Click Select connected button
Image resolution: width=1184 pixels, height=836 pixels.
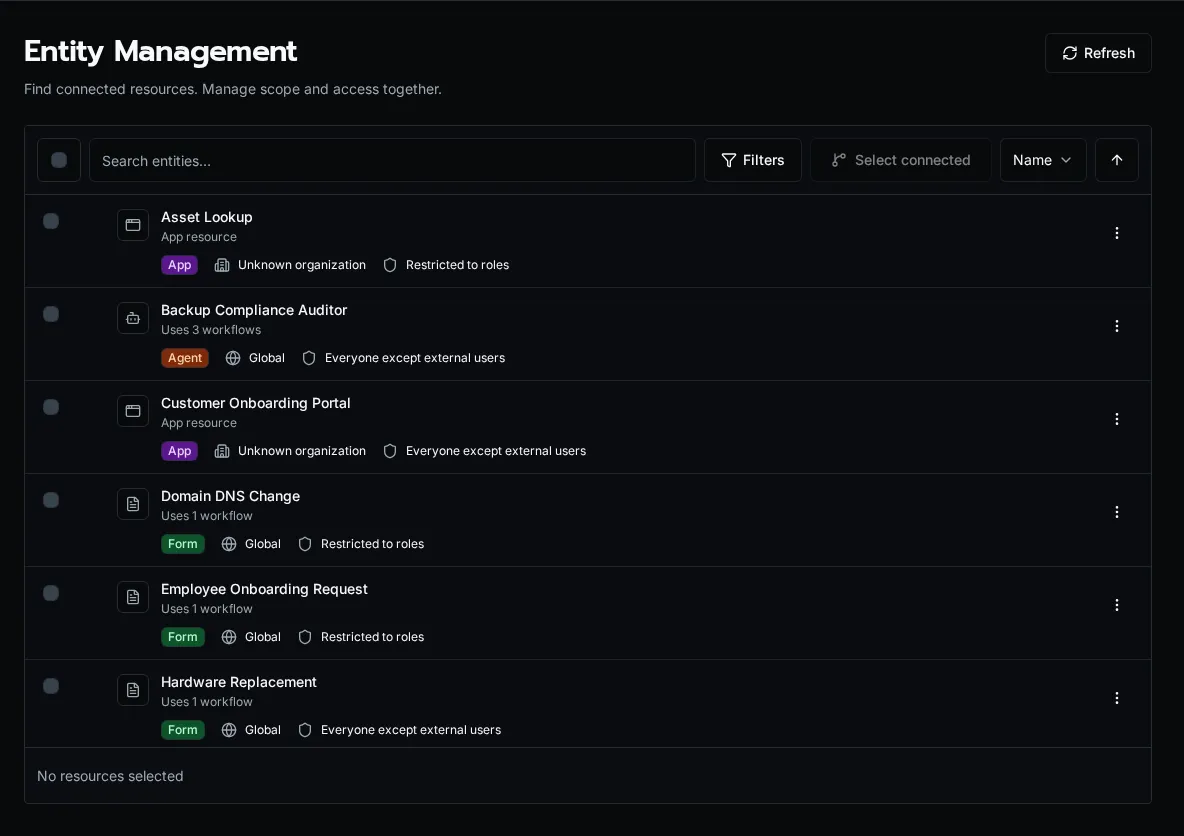click(x=901, y=160)
